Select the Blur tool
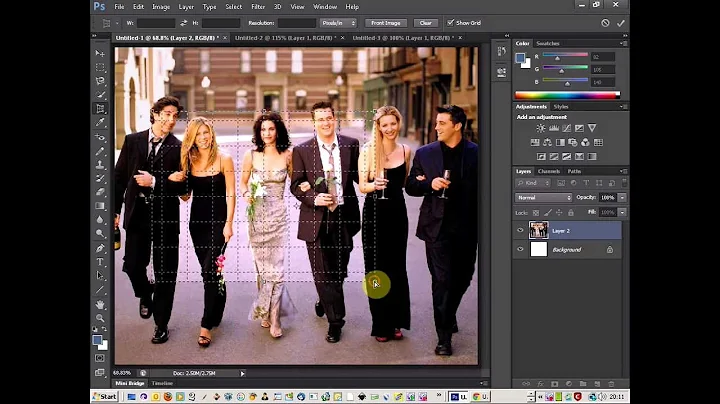 pyautogui.click(x=100, y=219)
